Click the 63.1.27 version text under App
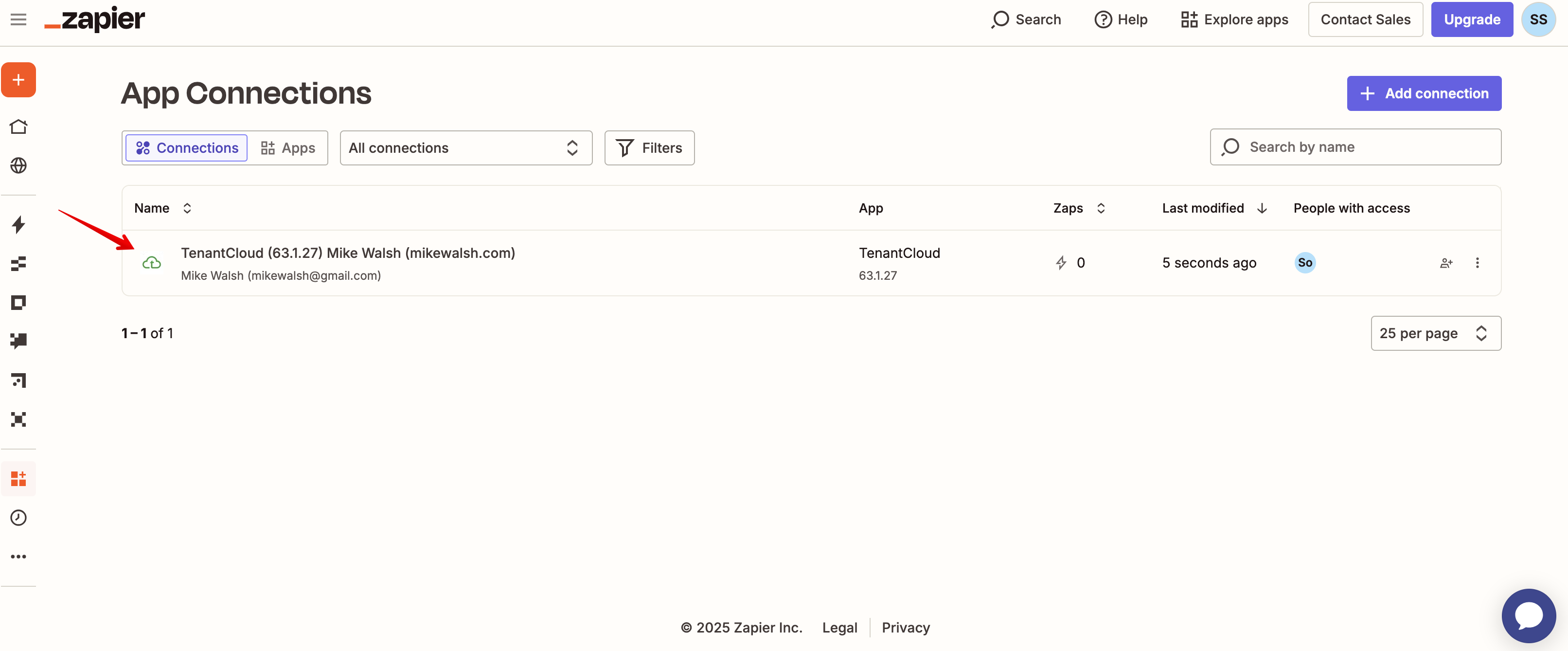The height and width of the screenshot is (651, 1568). (x=877, y=276)
